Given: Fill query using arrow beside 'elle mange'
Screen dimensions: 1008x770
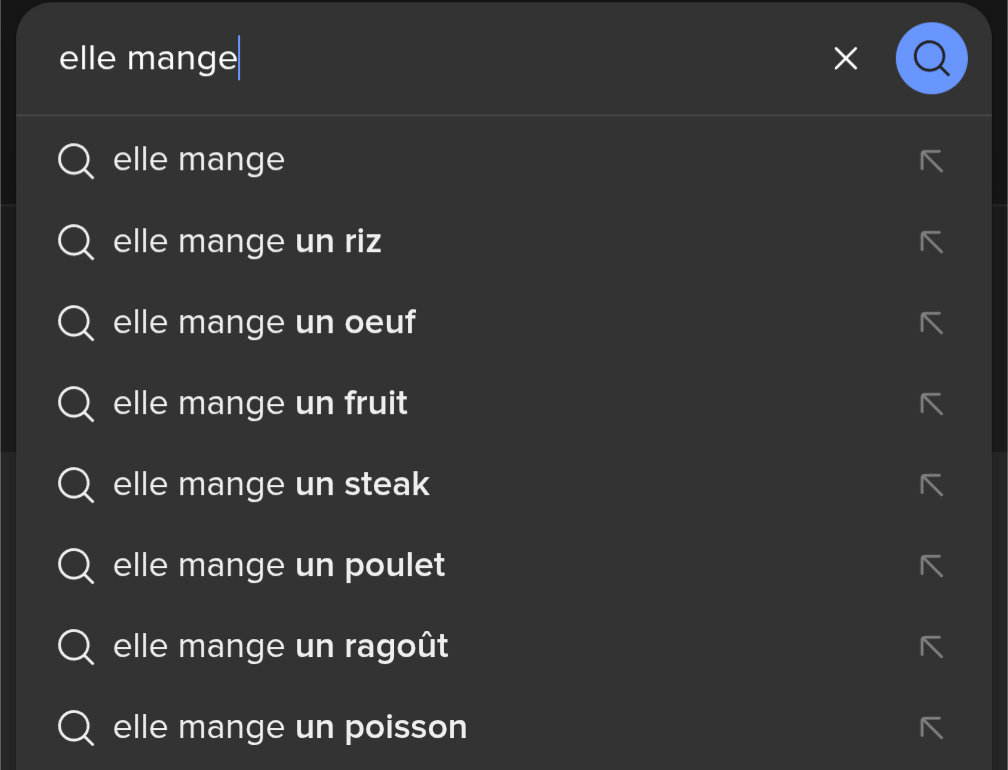Looking at the screenshot, I should (x=931, y=161).
